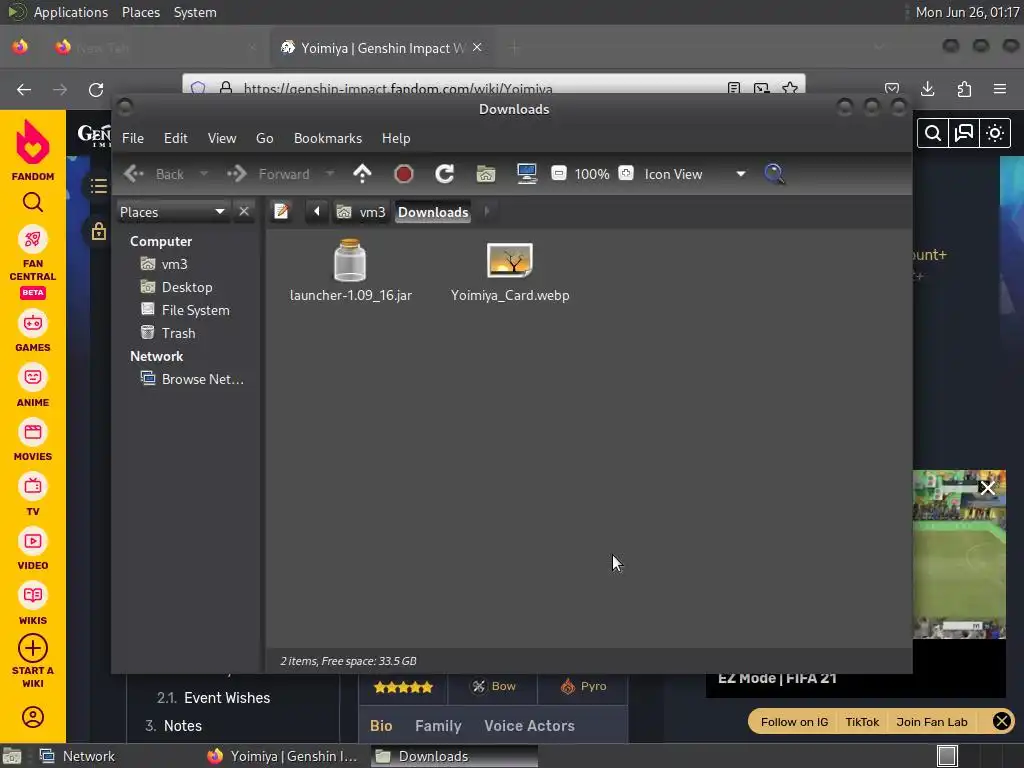Open the Go menu
This screenshot has width=1024, height=768.
tap(264, 138)
